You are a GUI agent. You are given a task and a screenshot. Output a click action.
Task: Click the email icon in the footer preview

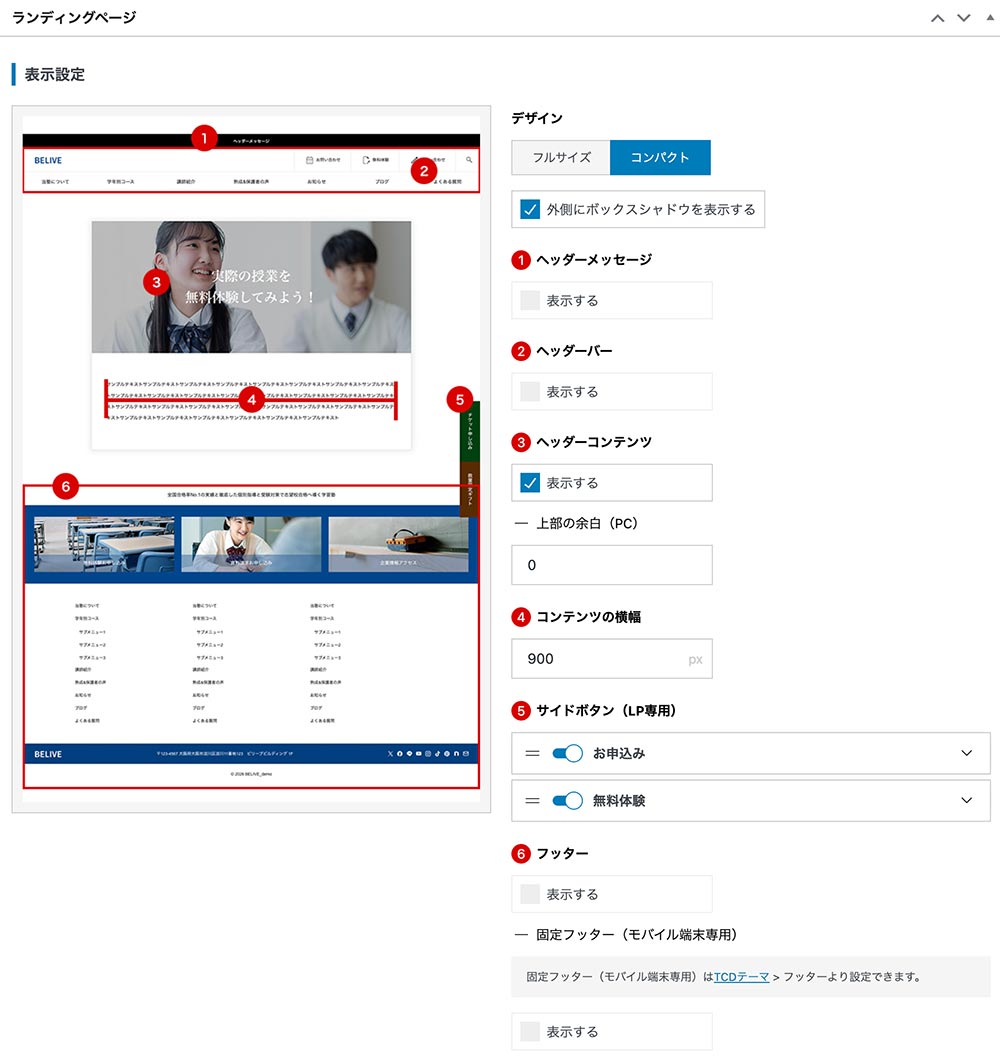(x=466, y=754)
